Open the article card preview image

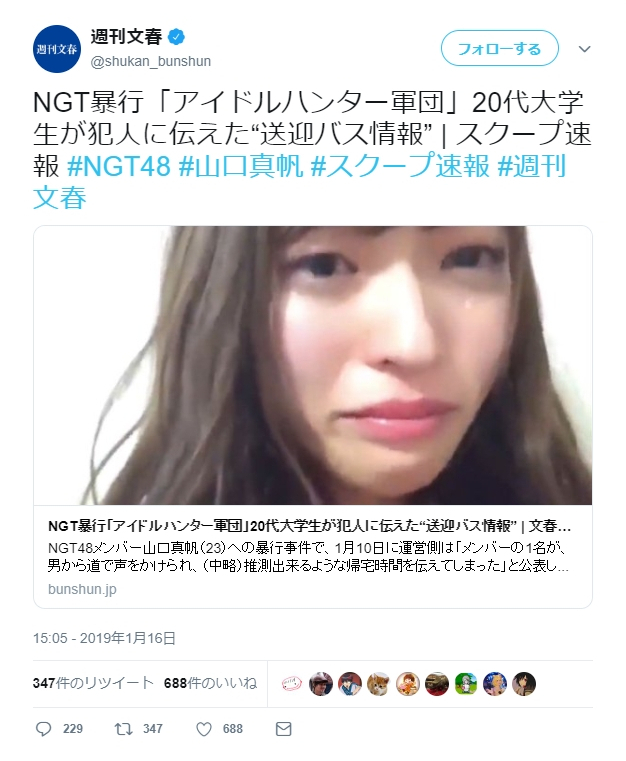point(313,365)
